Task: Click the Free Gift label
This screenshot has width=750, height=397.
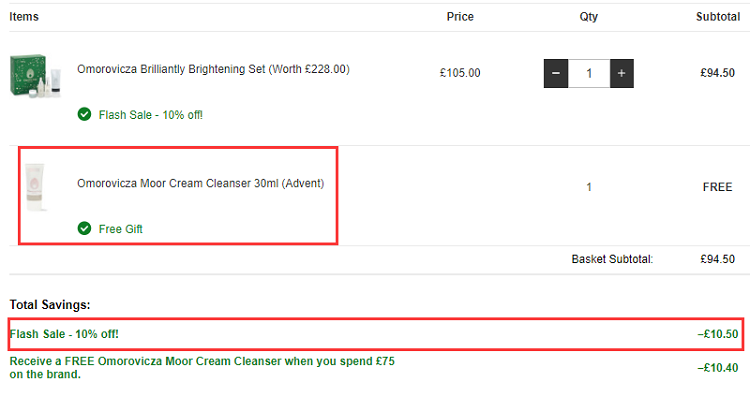Action: [x=121, y=229]
